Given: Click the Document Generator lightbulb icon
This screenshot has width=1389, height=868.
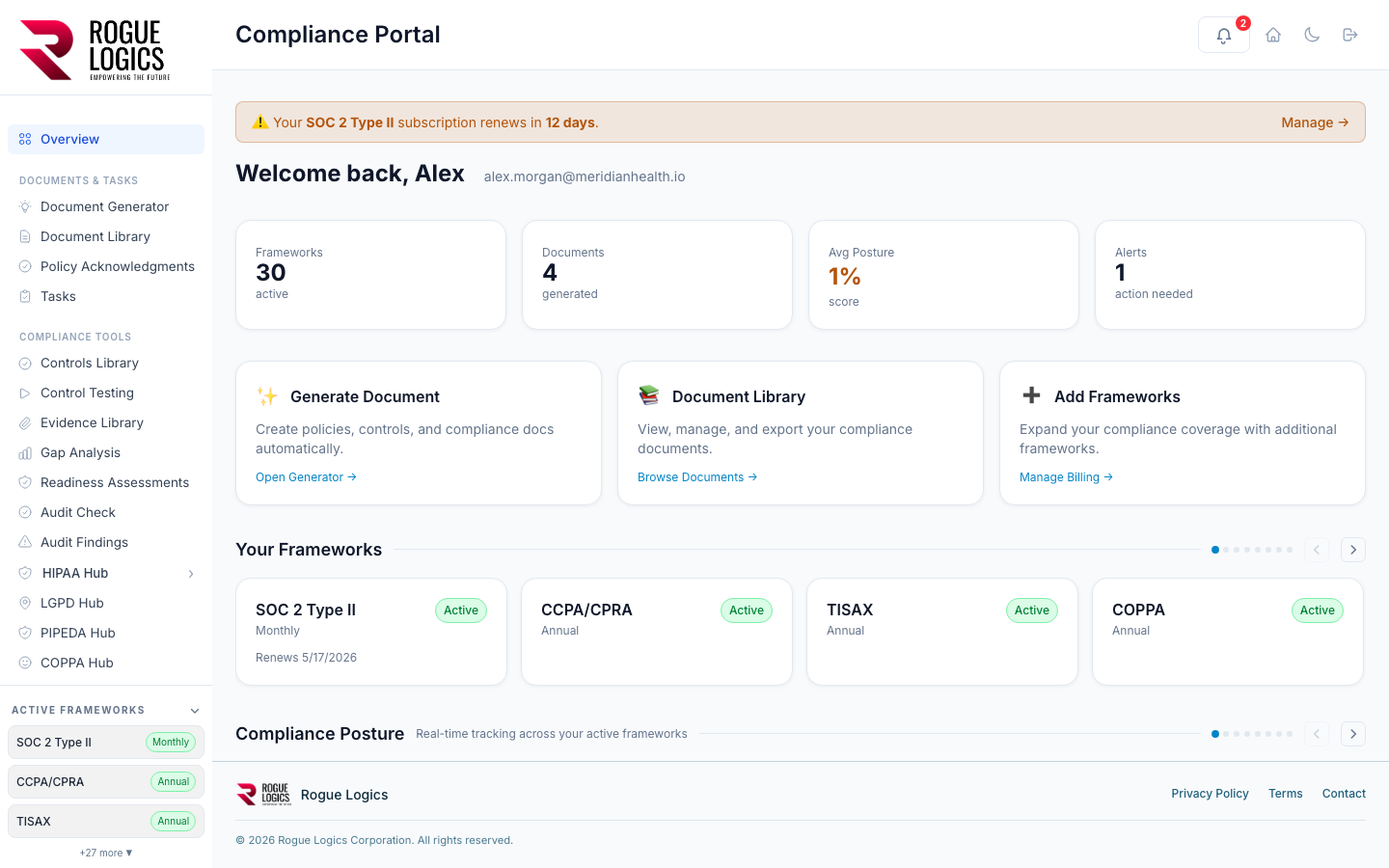Looking at the screenshot, I should pyautogui.click(x=25, y=206).
